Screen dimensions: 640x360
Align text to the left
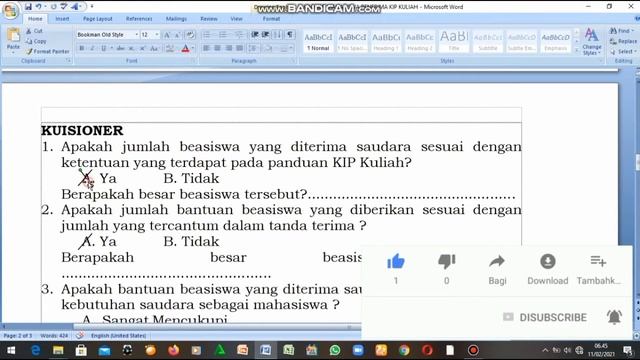pyautogui.click(x=206, y=49)
